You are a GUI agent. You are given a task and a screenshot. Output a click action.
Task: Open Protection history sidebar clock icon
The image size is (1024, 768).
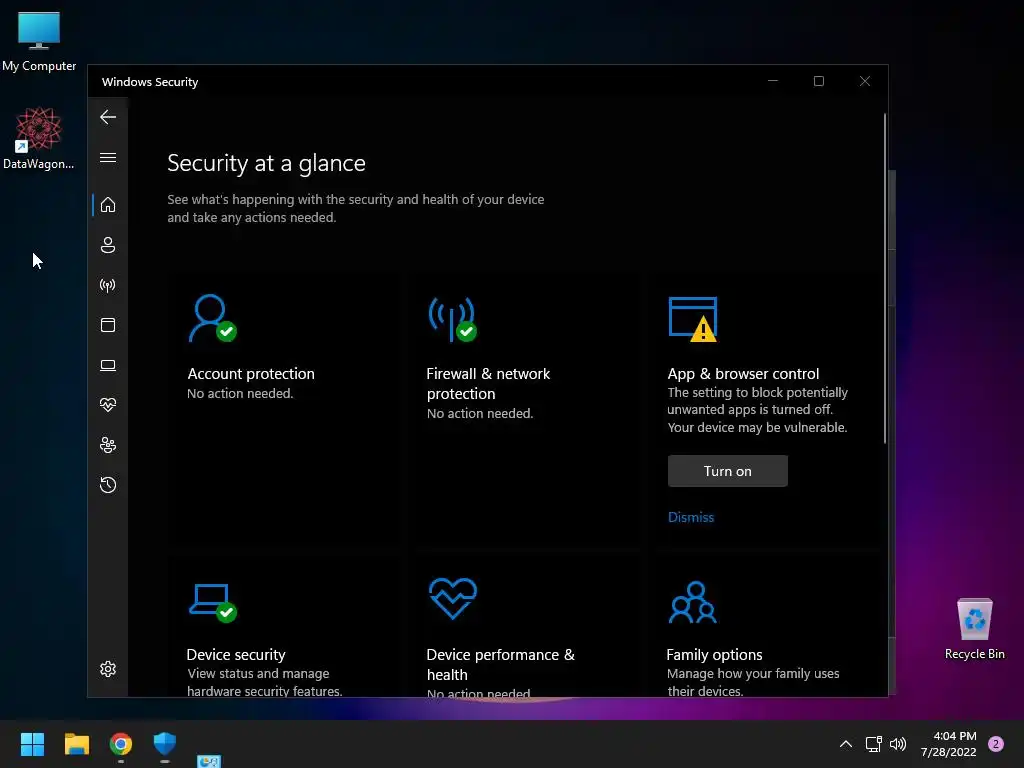coord(108,485)
